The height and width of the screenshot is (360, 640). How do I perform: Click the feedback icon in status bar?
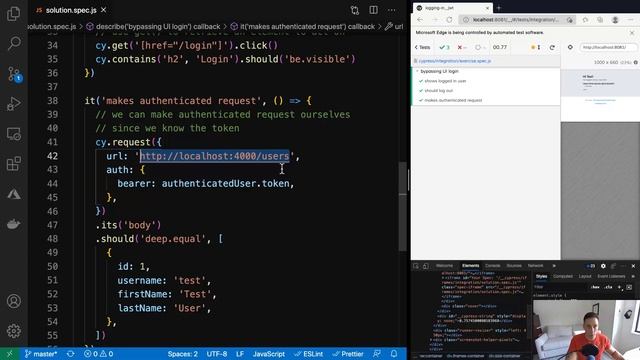point(377,354)
